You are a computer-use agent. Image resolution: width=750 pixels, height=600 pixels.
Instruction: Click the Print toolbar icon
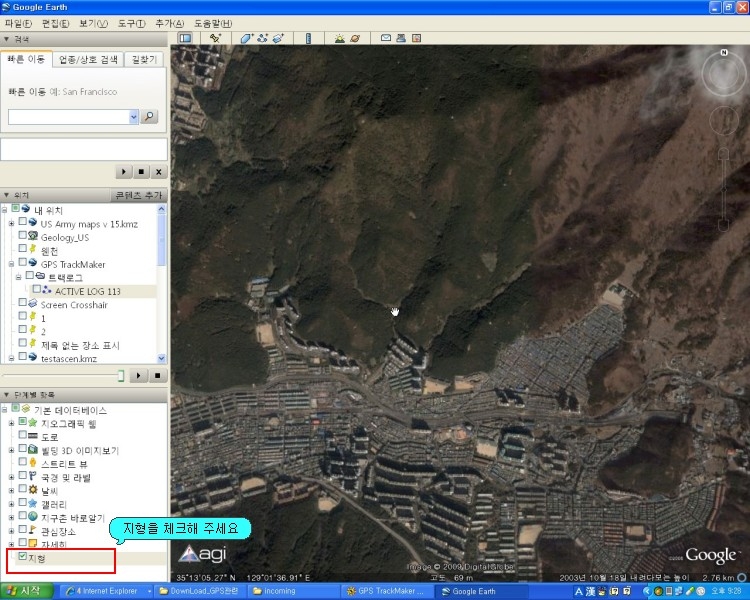pos(401,38)
